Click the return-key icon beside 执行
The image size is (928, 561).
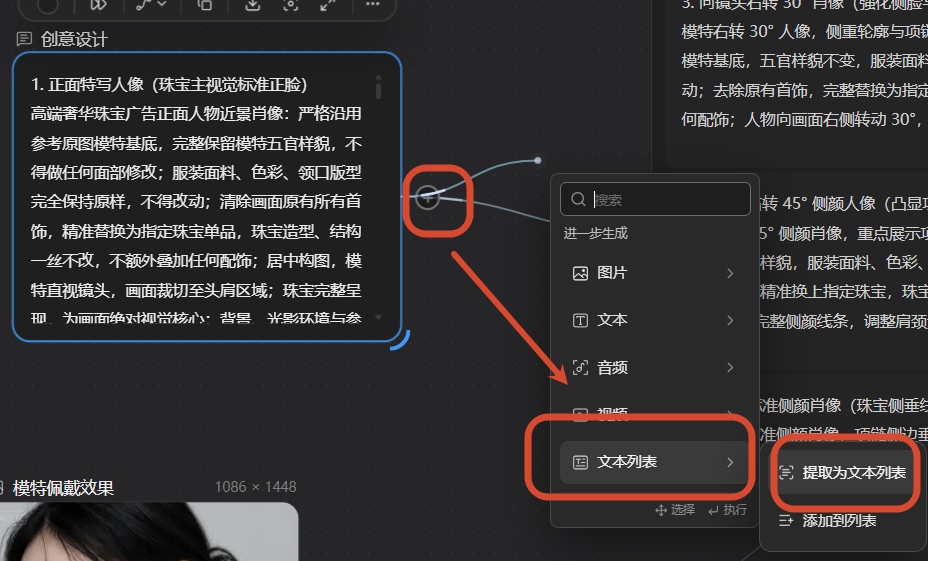pos(714,510)
